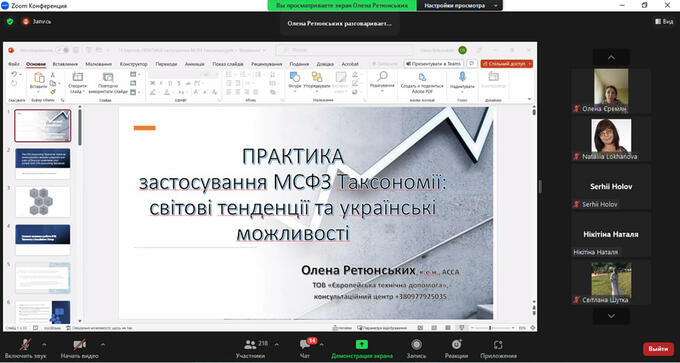Click the Презентувати в Teams button
The image size is (680, 363).
tap(433, 64)
